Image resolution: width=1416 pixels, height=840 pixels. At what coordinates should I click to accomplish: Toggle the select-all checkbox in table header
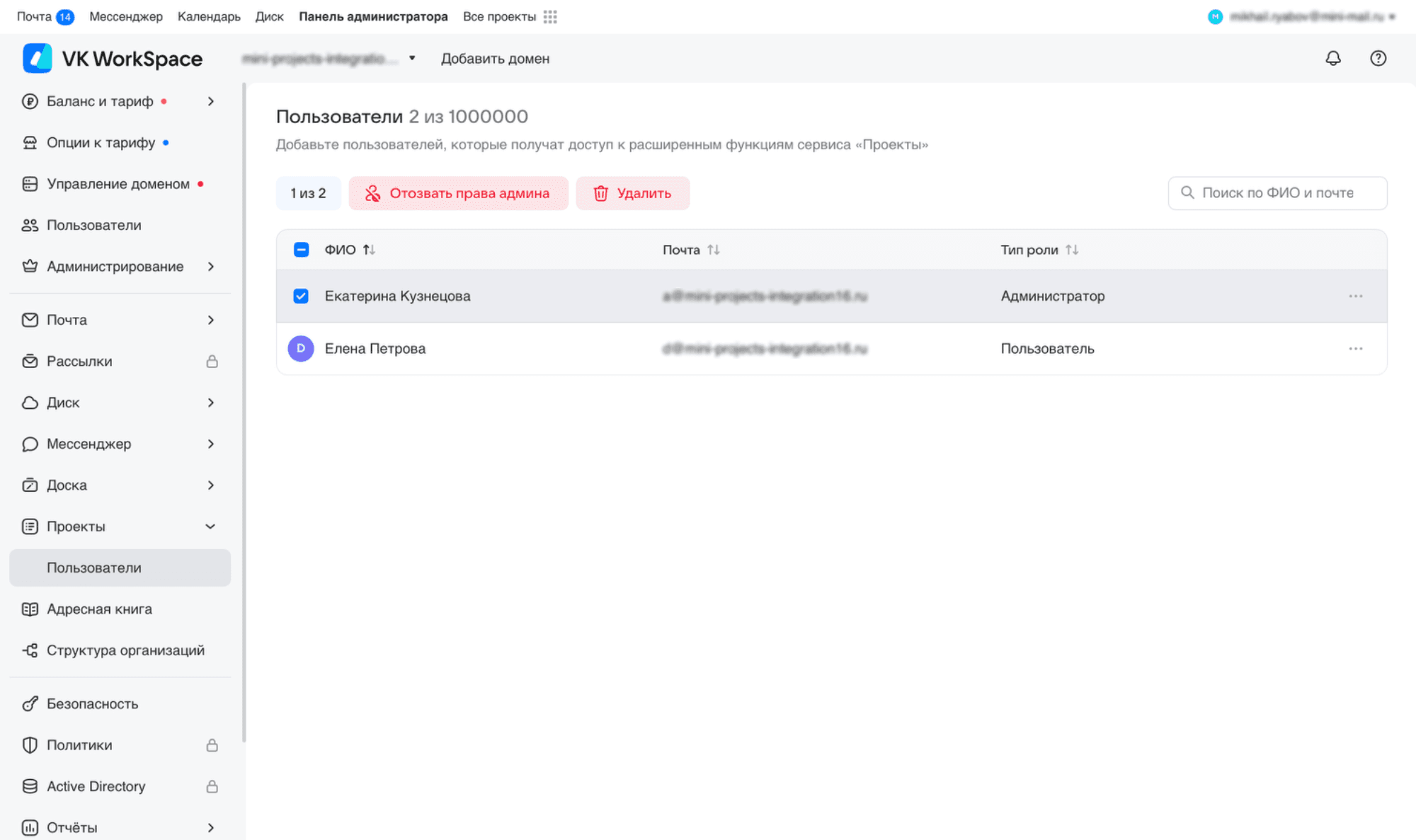tap(301, 250)
